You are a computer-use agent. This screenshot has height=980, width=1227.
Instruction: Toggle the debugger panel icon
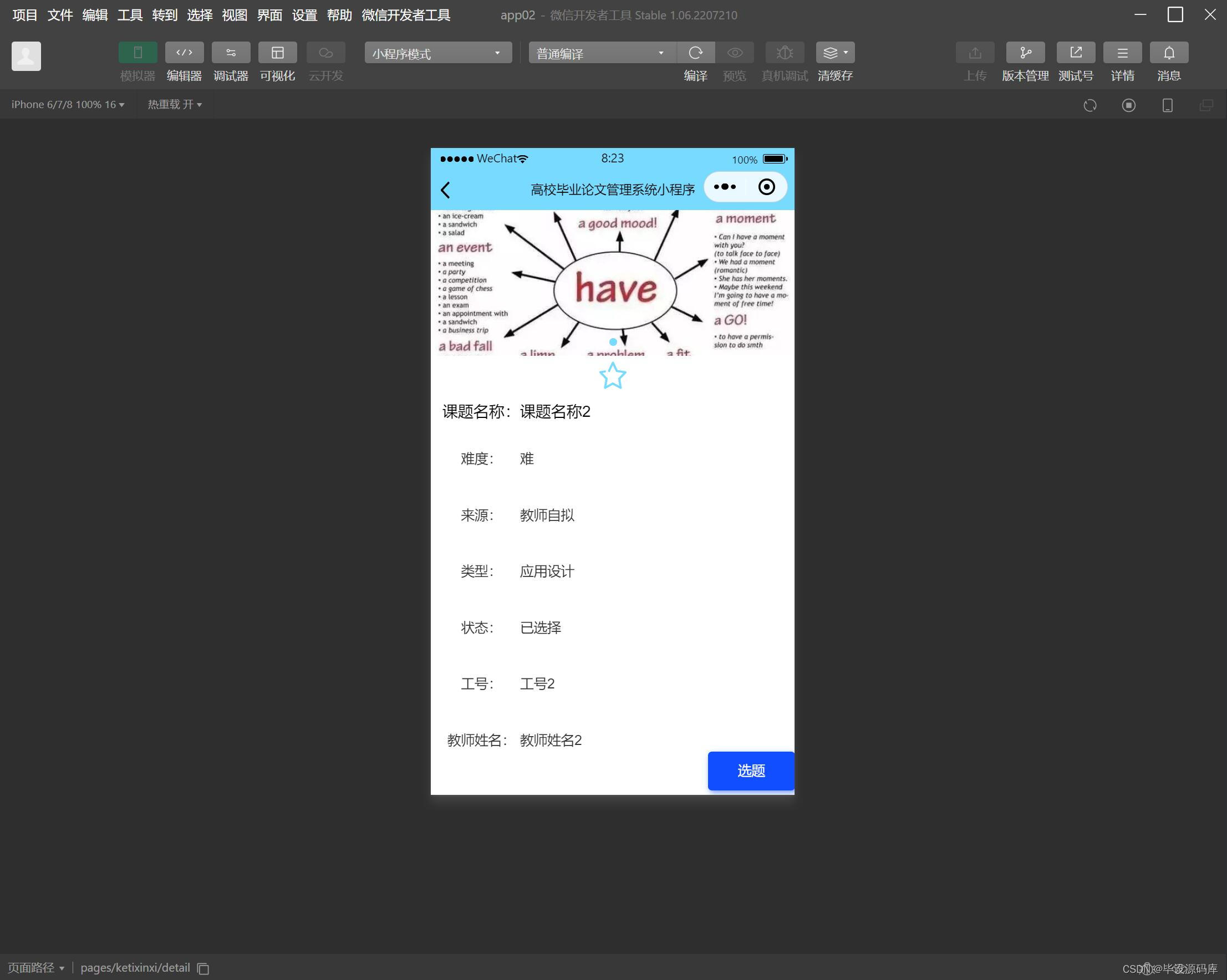[231, 53]
